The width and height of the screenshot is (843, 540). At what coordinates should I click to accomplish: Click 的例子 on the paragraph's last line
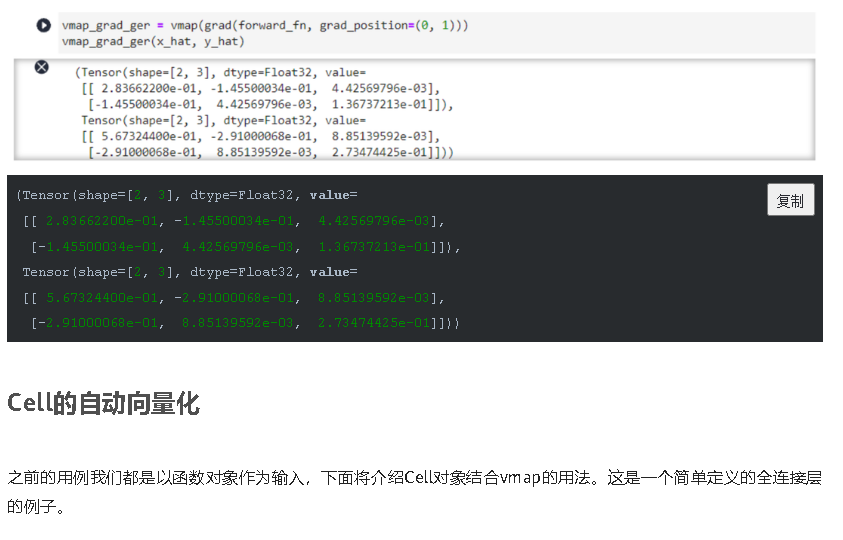coord(35,507)
